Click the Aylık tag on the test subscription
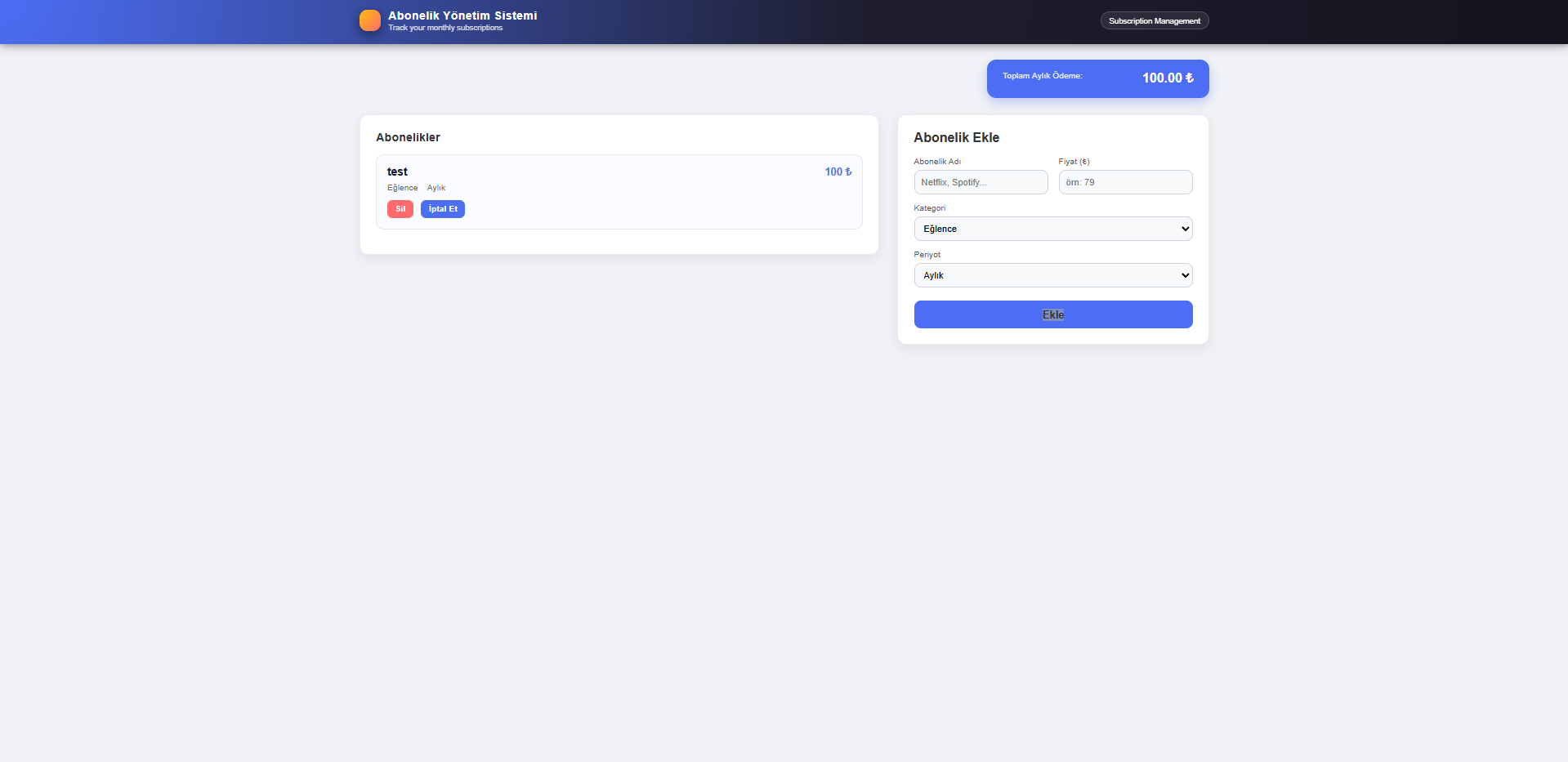Viewport: 1568px width, 762px height. [436, 188]
